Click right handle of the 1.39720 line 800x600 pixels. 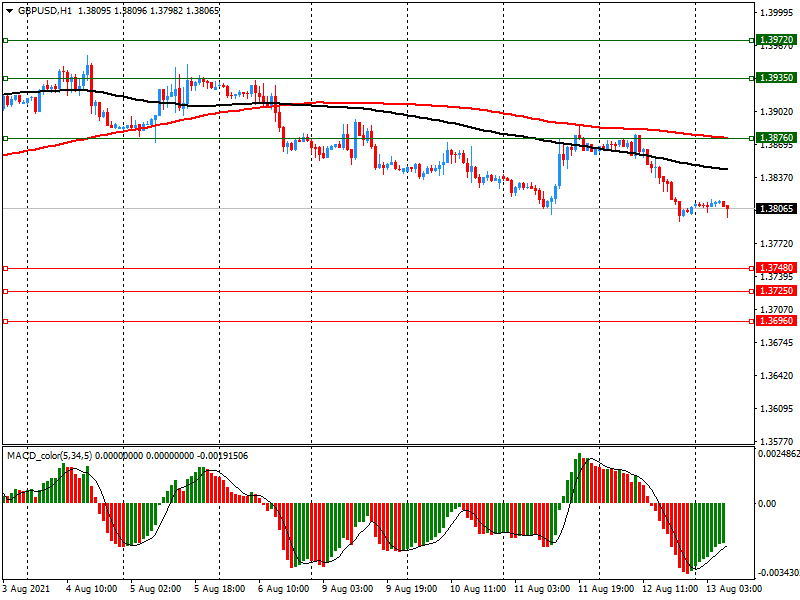coord(752,40)
